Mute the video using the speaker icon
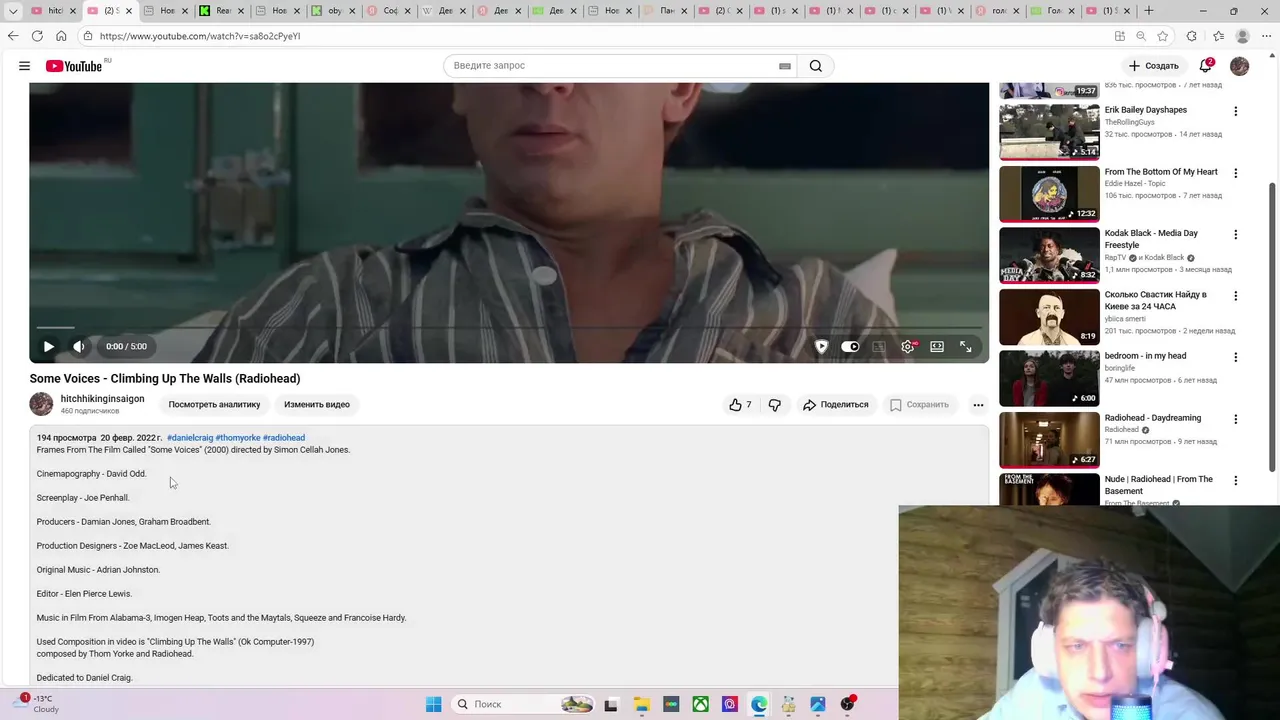The image size is (1280, 720). [78, 346]
